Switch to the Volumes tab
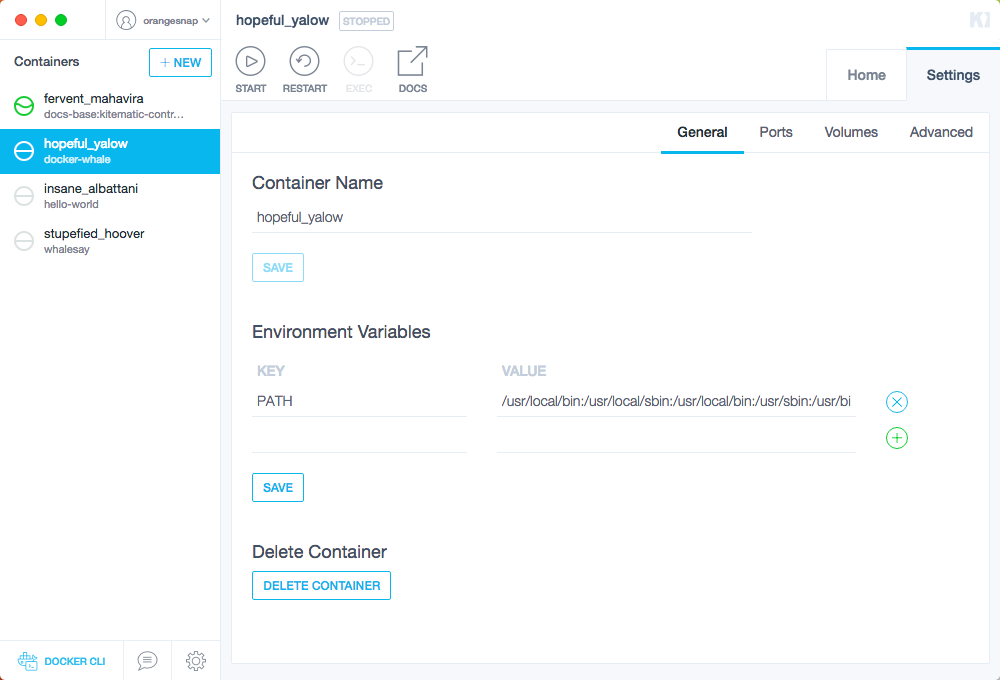The image size is (1000, 680). click(851, 132)
